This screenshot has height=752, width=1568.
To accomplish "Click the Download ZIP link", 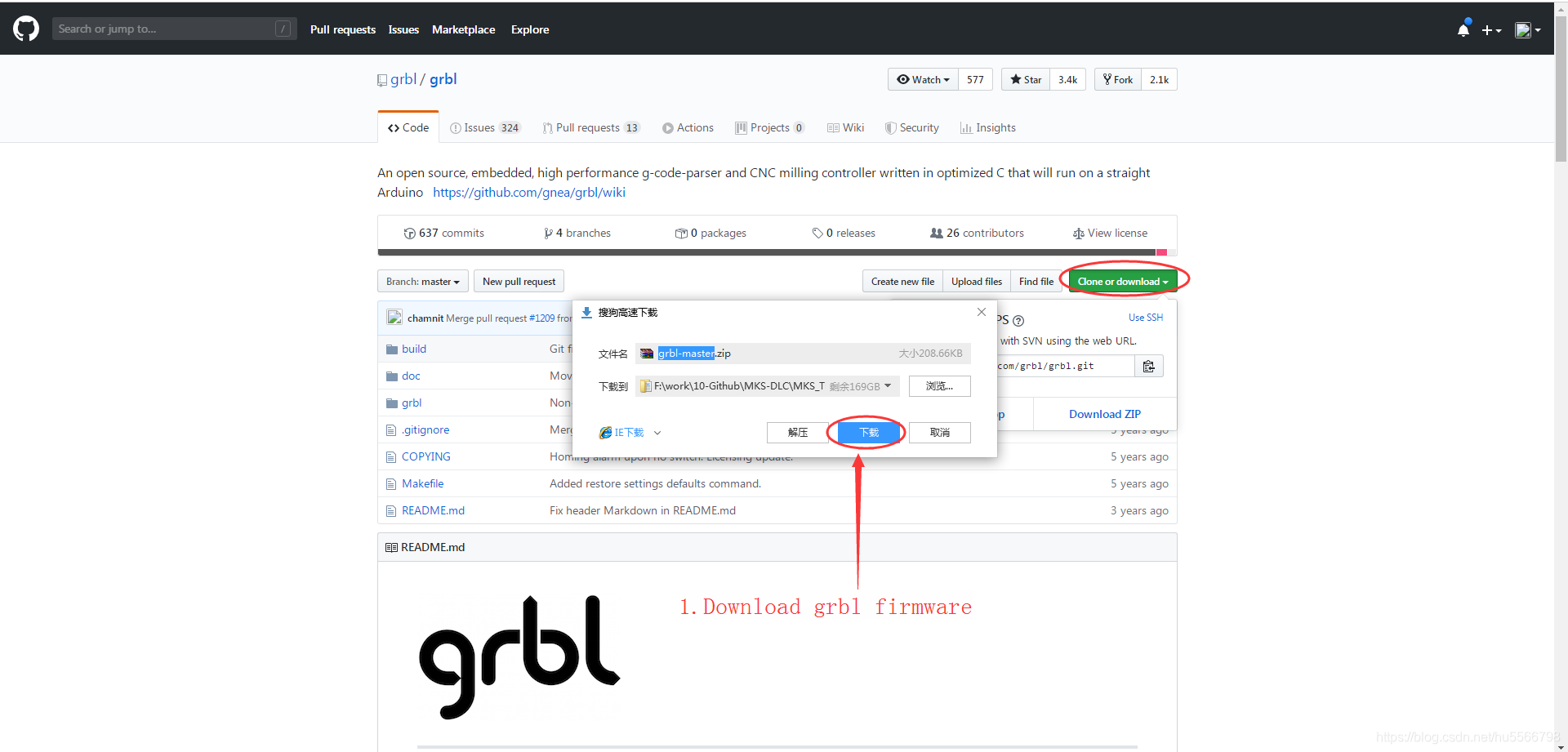I will pos(1105,414).
